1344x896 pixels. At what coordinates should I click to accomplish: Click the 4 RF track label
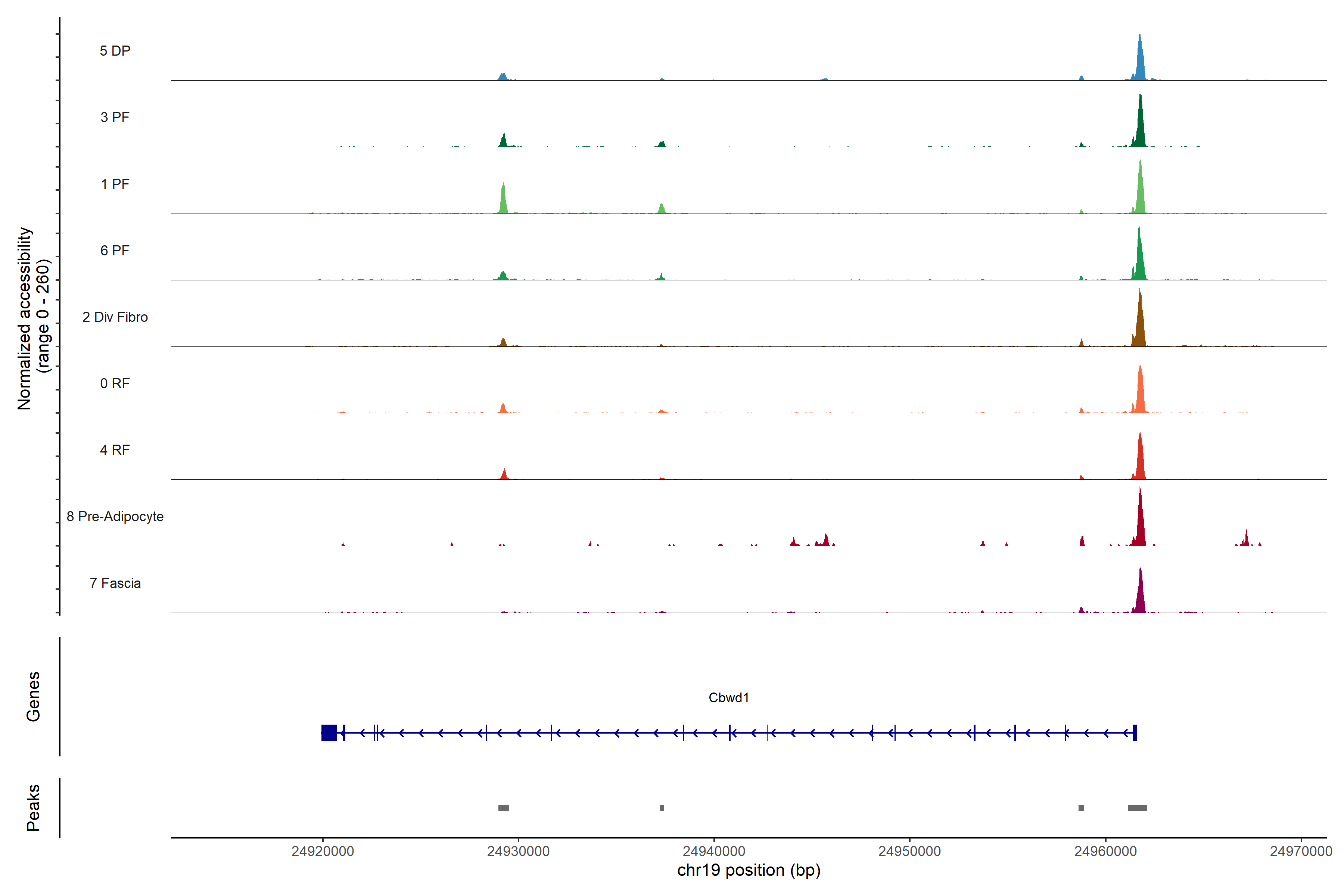(115, 450)
